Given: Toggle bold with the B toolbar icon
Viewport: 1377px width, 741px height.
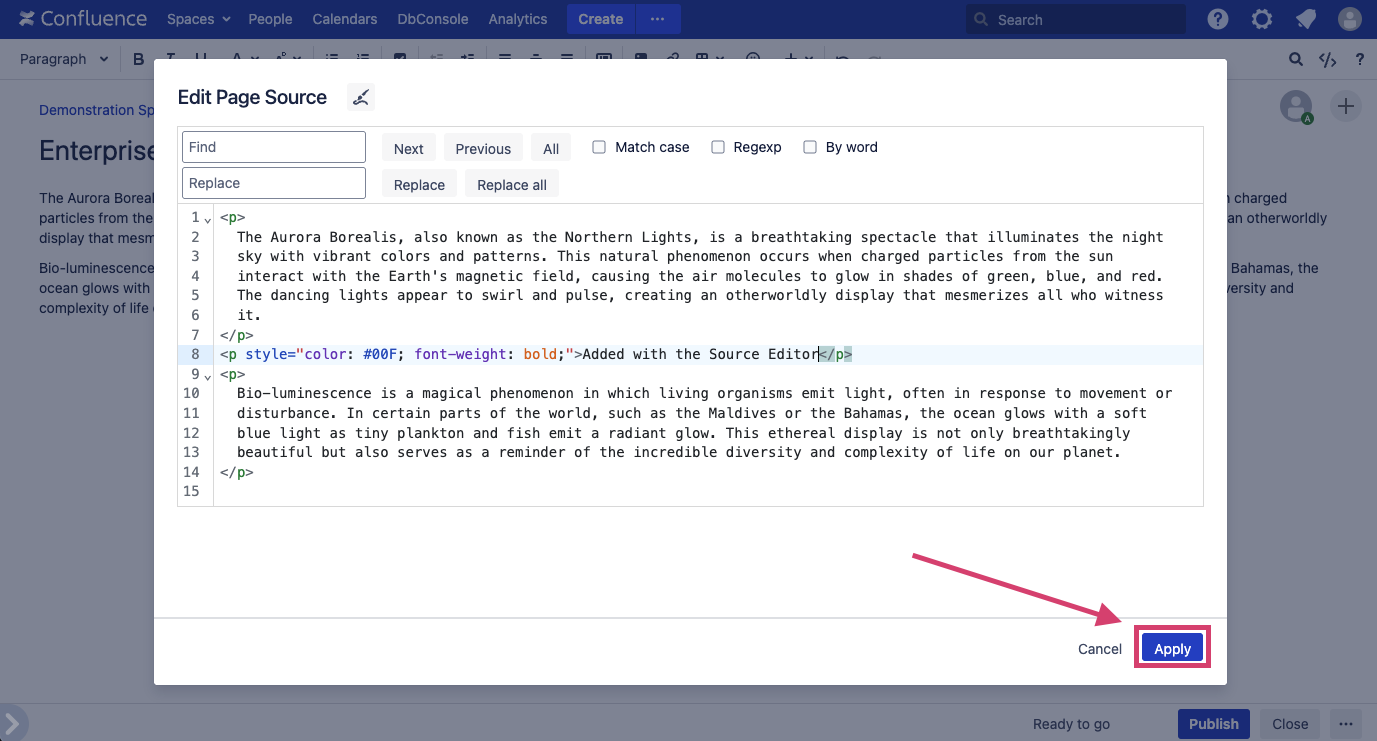Looking at the screenshot, I should [x=138, y=59].
